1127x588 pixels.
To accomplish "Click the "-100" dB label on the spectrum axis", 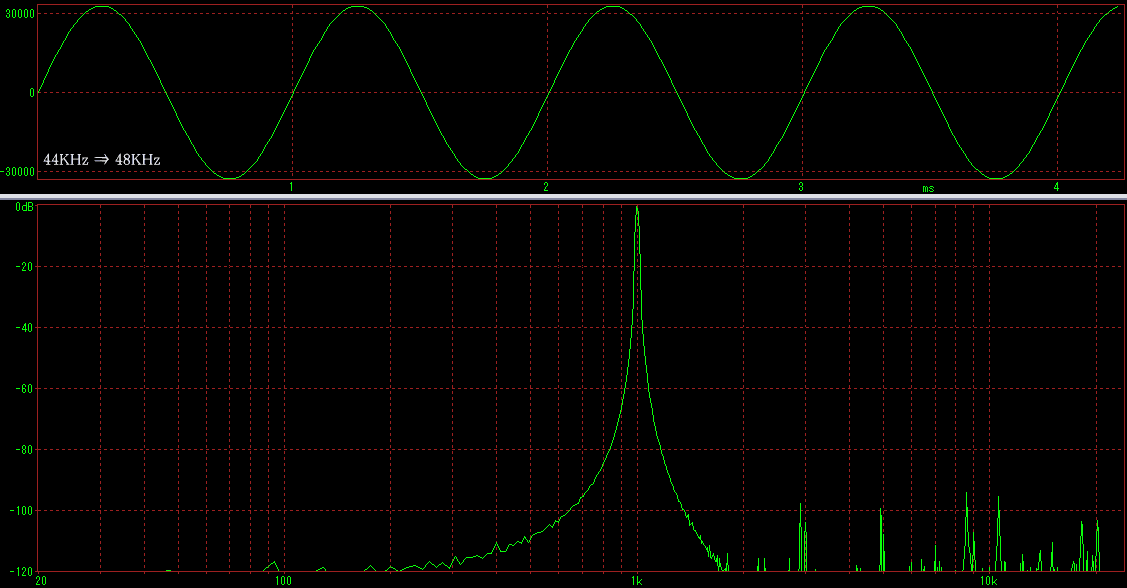I will tap(21, 511).
